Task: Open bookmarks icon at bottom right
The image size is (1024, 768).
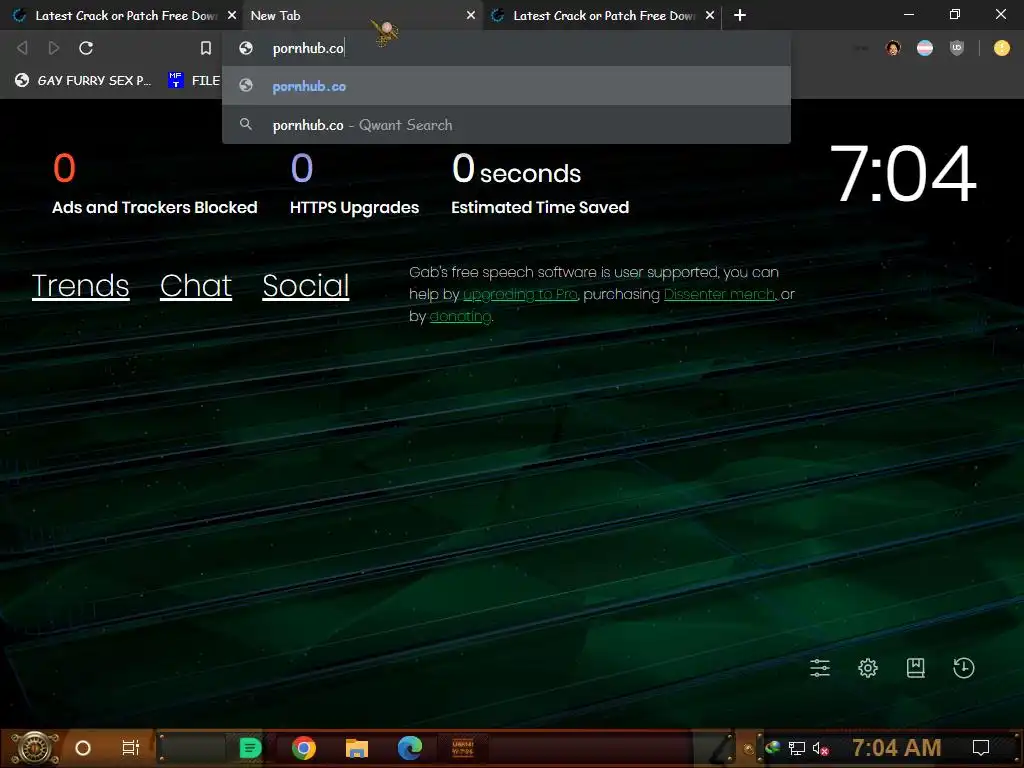Action: pos(916,667)
